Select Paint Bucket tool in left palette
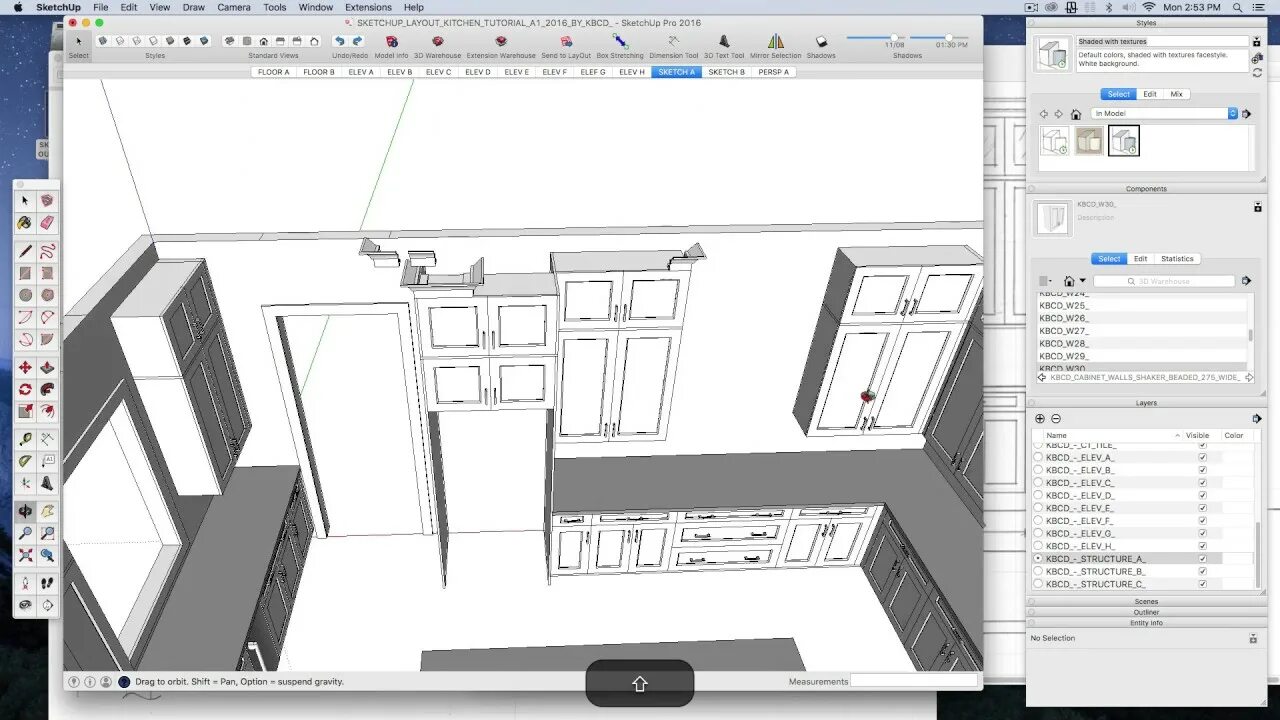The width and height of the screenshot is (1280, 720). coord(25,223)
